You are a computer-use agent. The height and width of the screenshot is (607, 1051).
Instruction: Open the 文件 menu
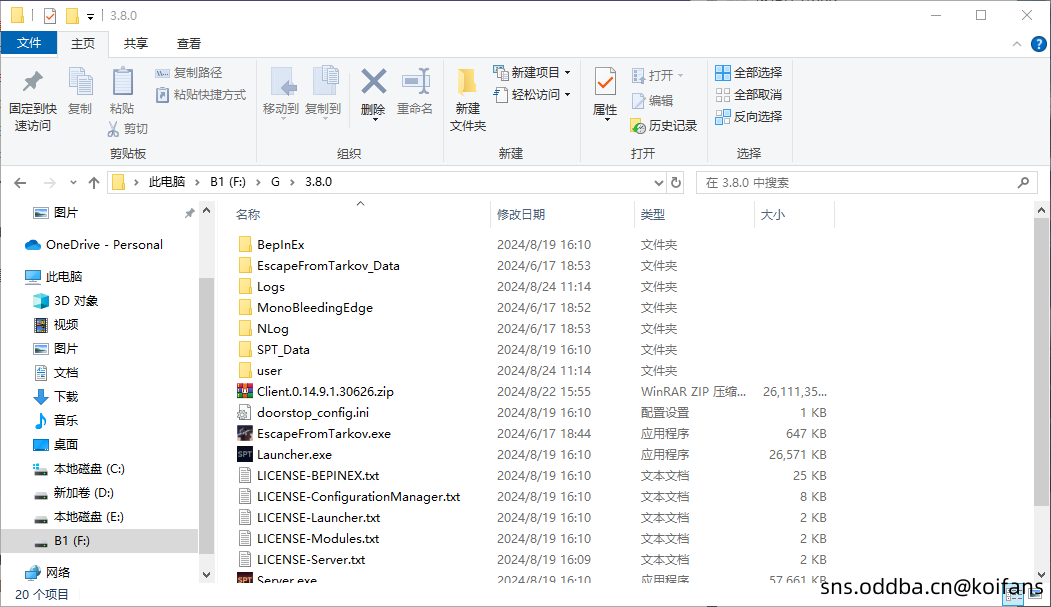30,43
